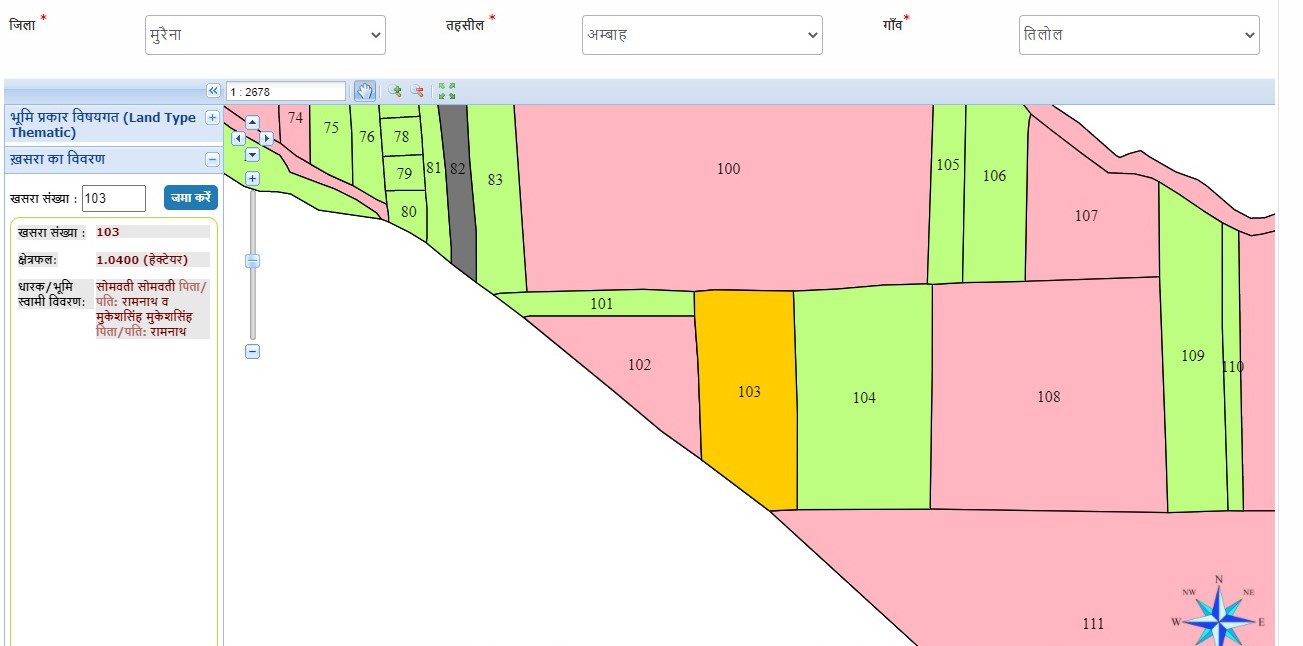Pan the map left with the arrow

[x=238, y=138]
